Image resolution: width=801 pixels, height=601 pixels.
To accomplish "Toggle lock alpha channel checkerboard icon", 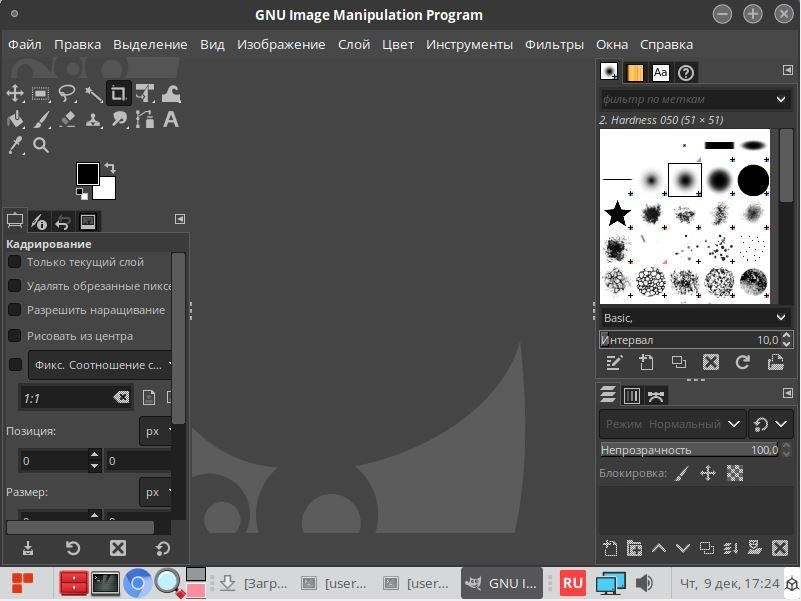I will click(x=735, y=473).
